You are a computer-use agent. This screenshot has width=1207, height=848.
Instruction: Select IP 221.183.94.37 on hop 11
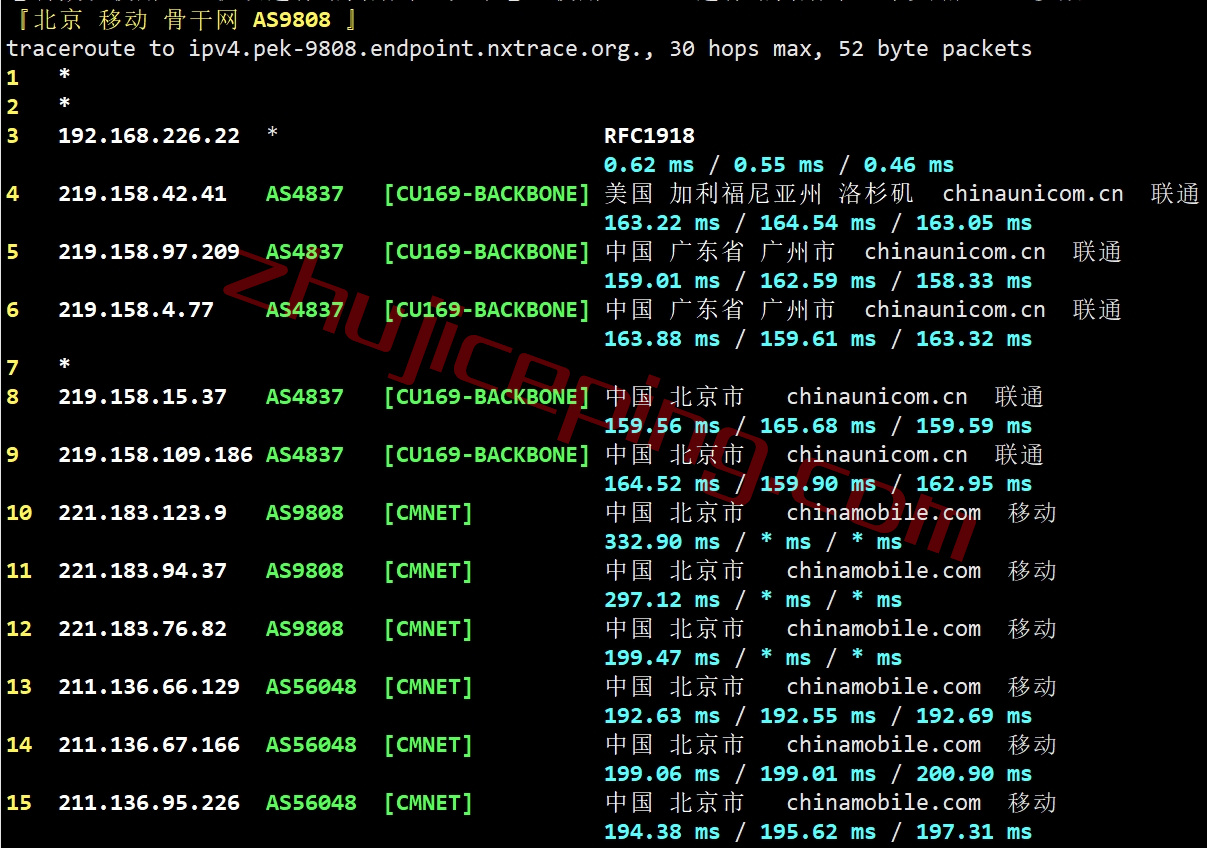142,571
